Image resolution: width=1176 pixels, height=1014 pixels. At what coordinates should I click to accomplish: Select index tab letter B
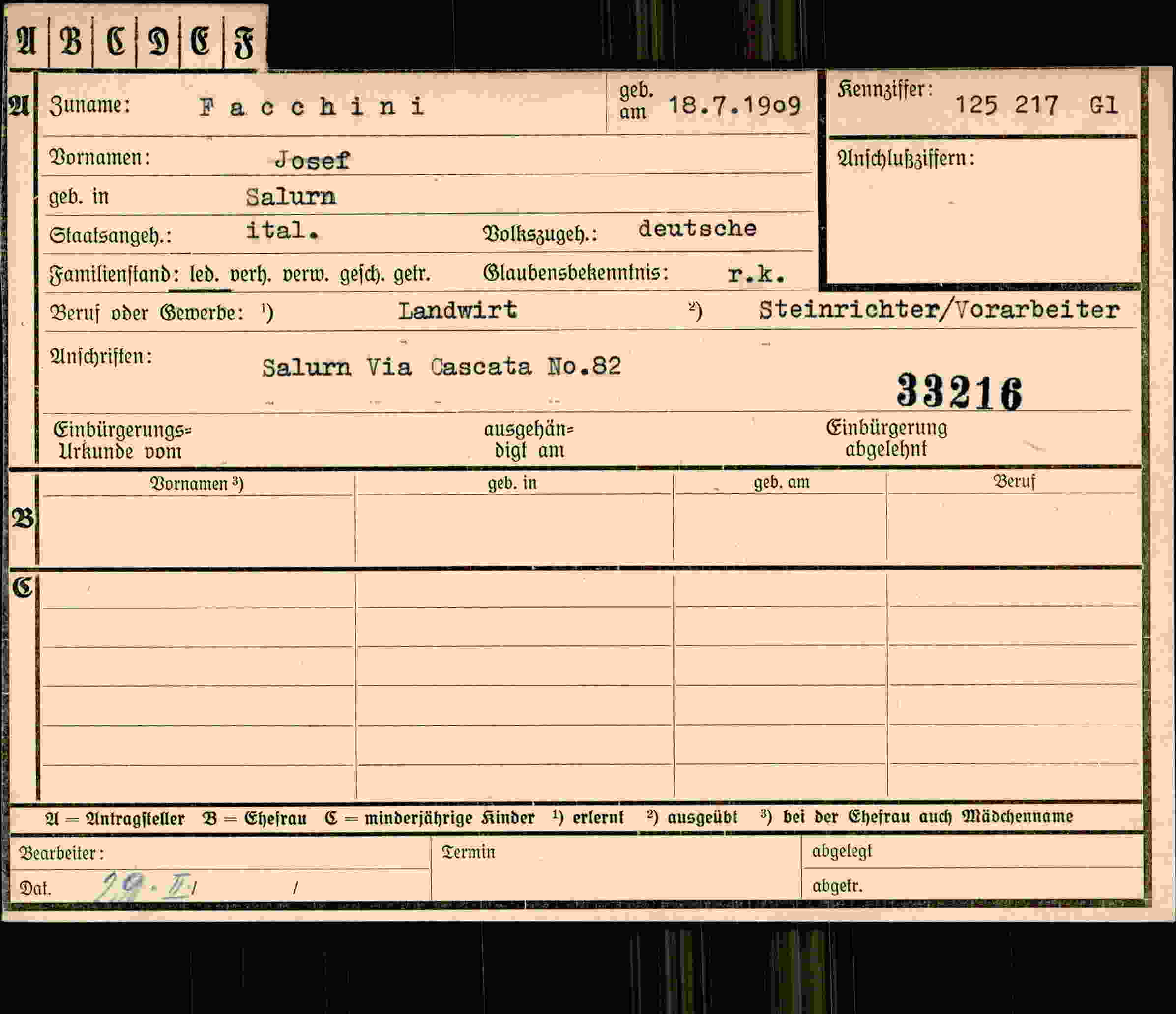[70, 42]
